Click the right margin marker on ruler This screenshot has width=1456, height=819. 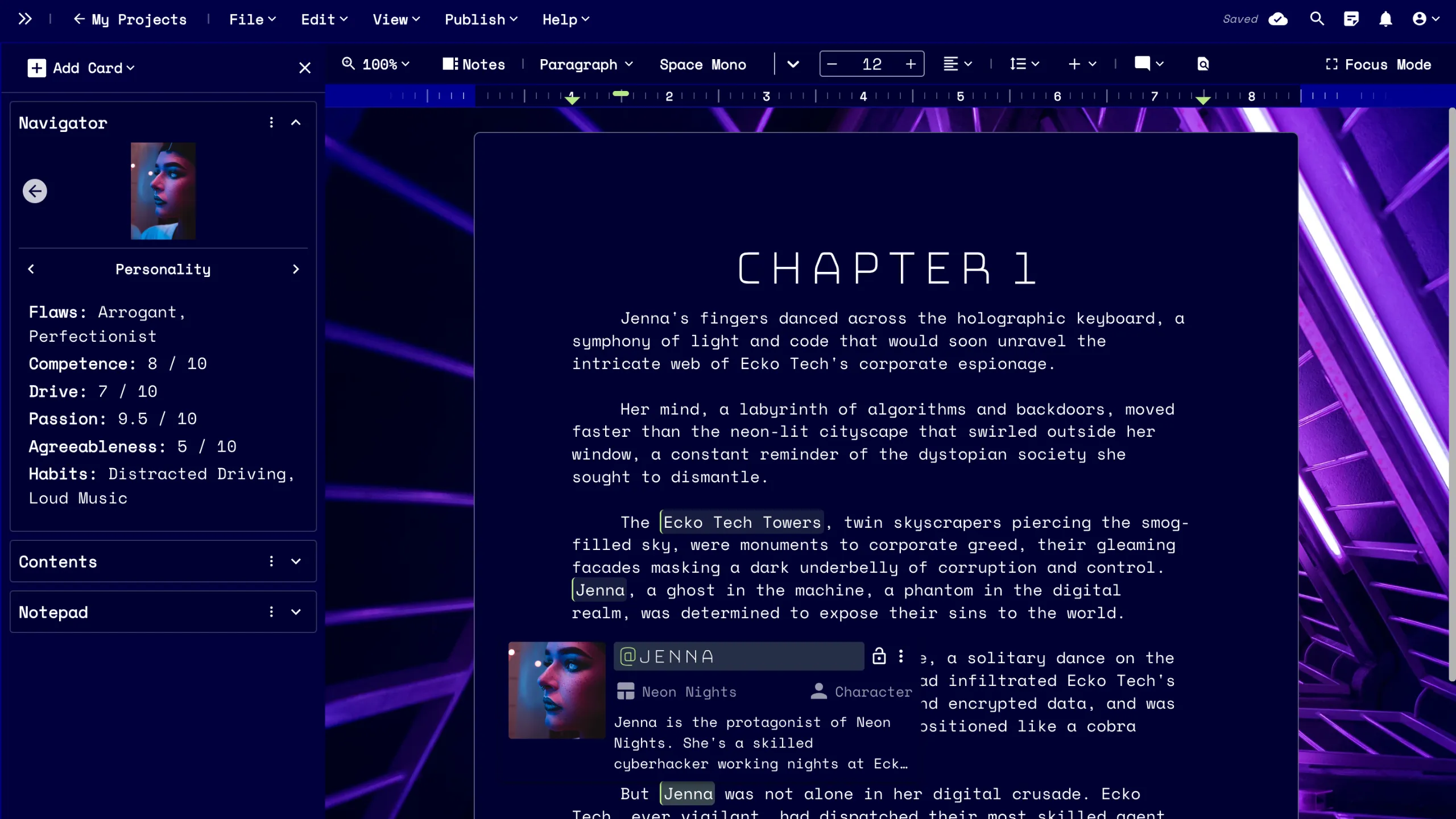[1203, 100]
